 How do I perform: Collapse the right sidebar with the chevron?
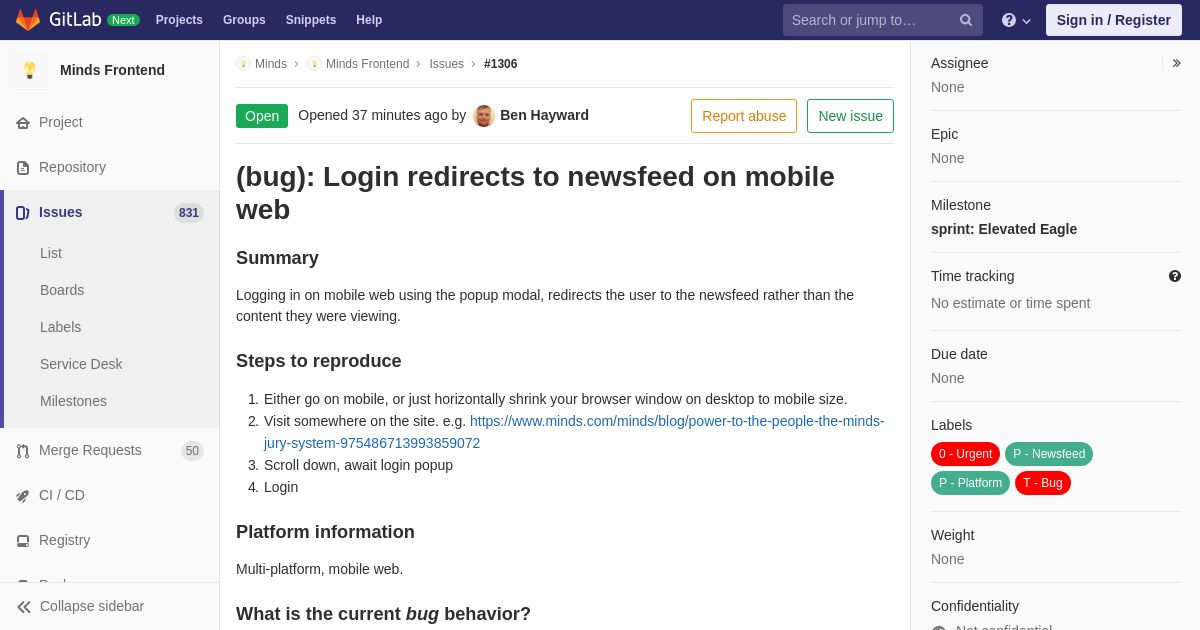click(x=1176, y=63)
